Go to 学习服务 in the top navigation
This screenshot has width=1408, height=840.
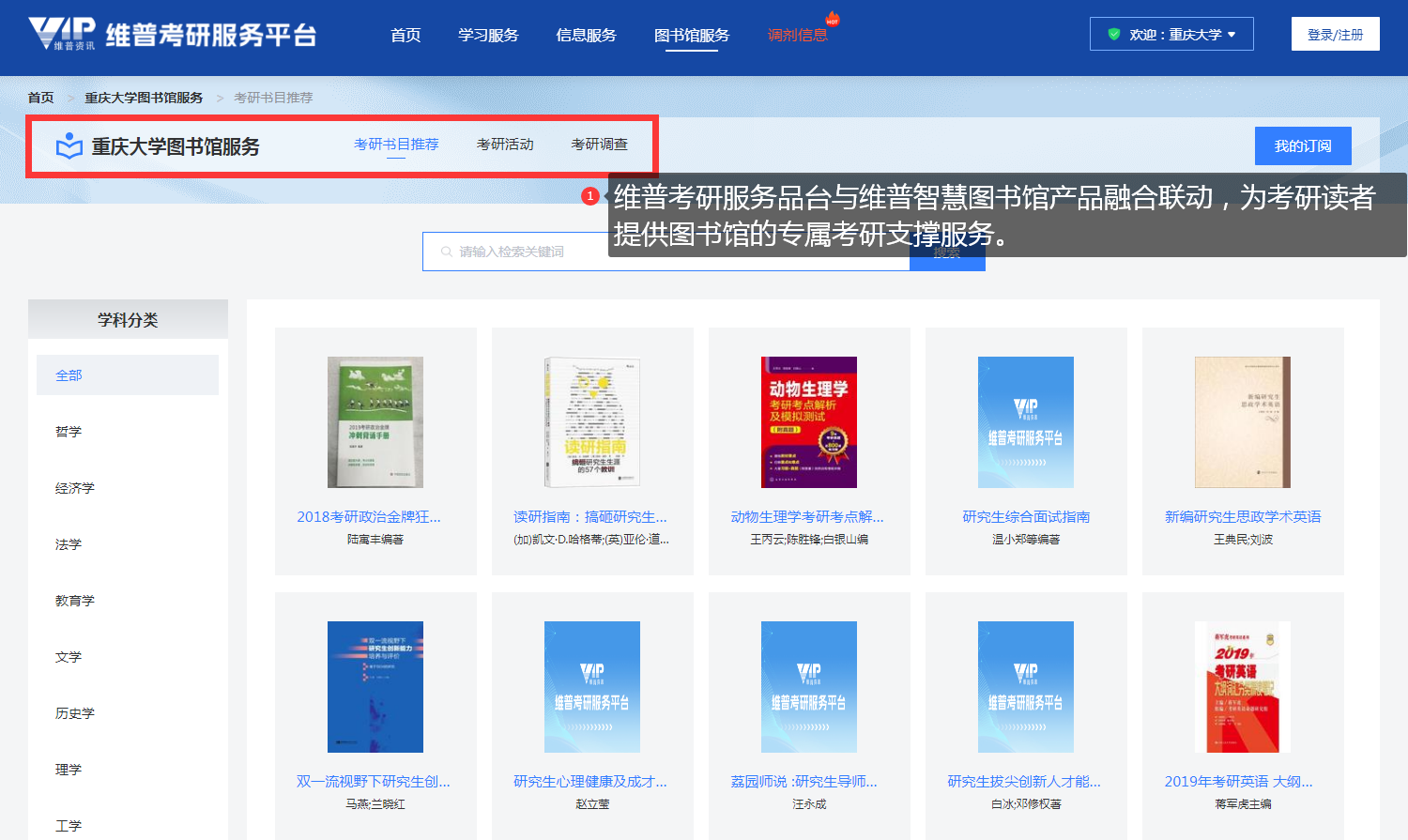click(x=488, y=35)
